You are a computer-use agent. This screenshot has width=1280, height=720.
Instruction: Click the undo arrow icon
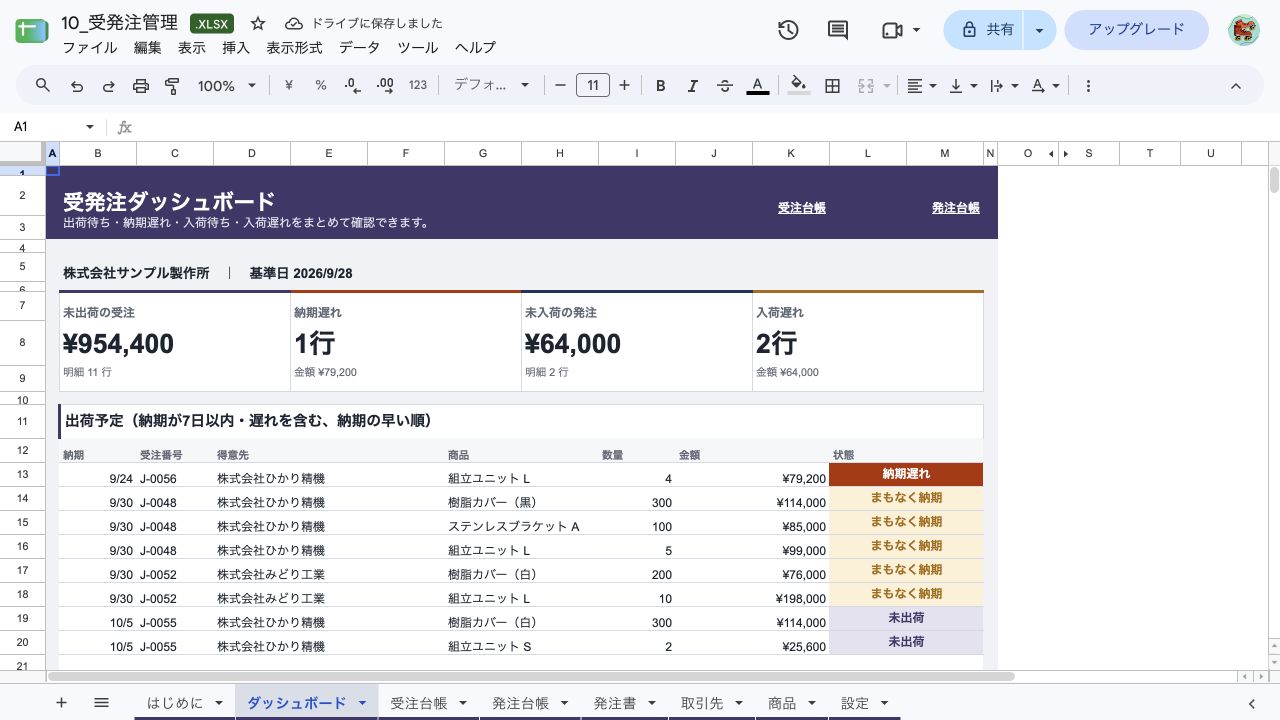[77, 86]
